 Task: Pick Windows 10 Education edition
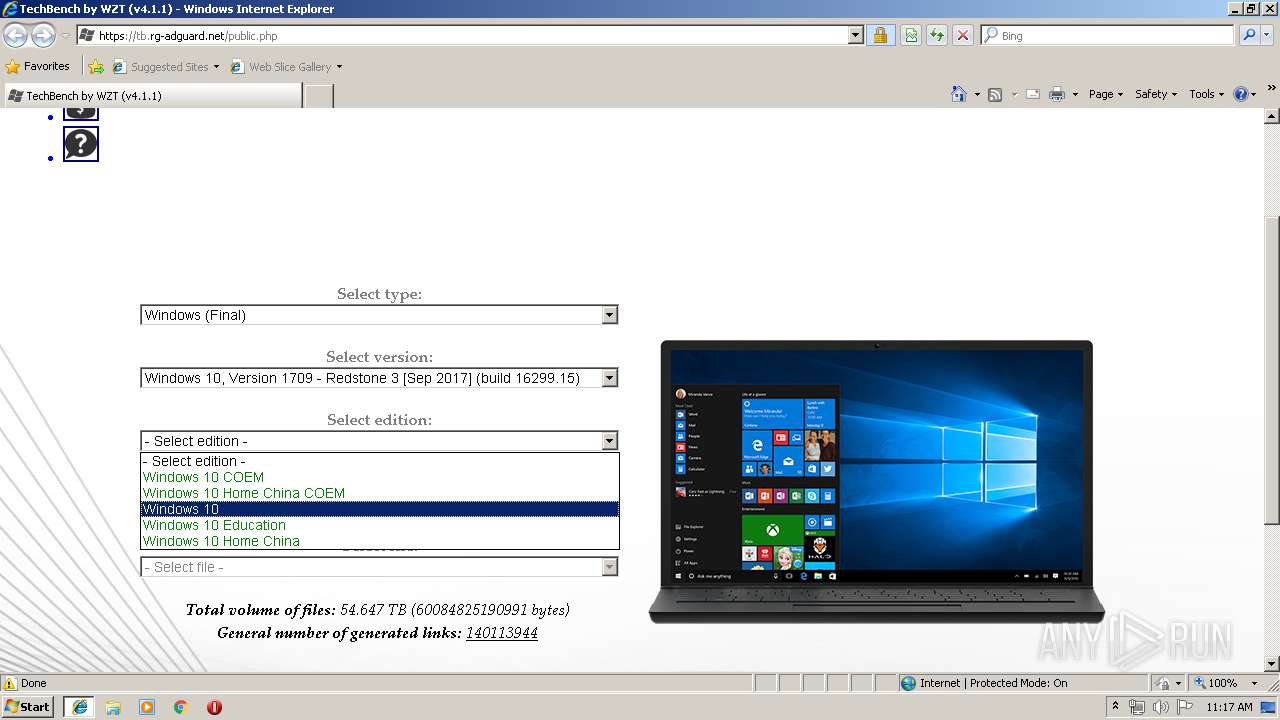(x=380, y=525)
